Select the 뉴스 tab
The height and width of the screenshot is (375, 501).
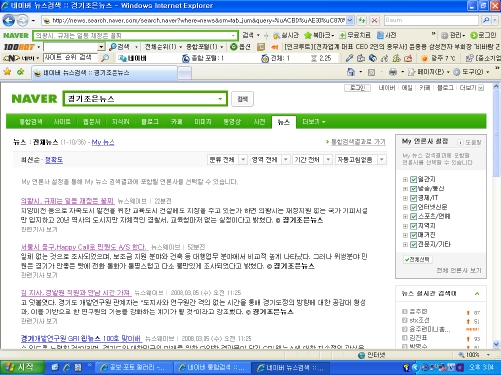point(283,122)
